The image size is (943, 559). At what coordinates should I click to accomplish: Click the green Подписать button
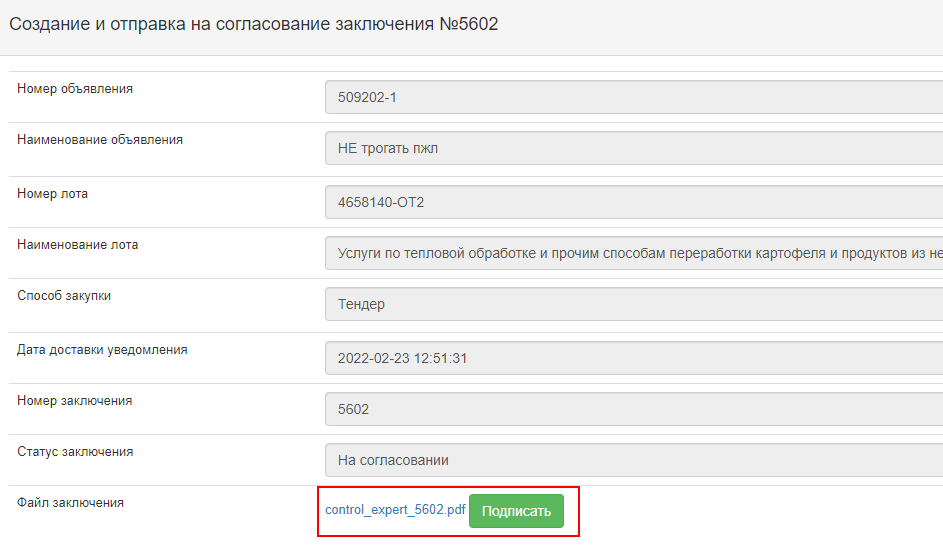(x=516, y=511)
